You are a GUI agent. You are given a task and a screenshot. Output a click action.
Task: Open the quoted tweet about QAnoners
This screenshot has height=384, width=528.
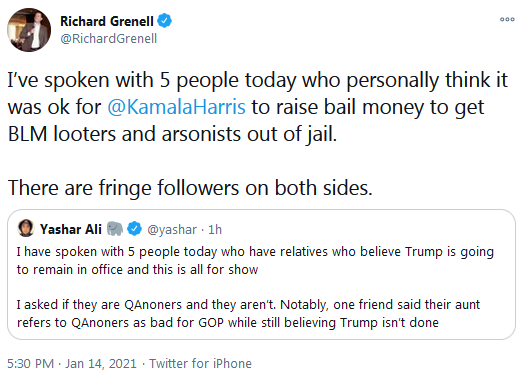261,275
